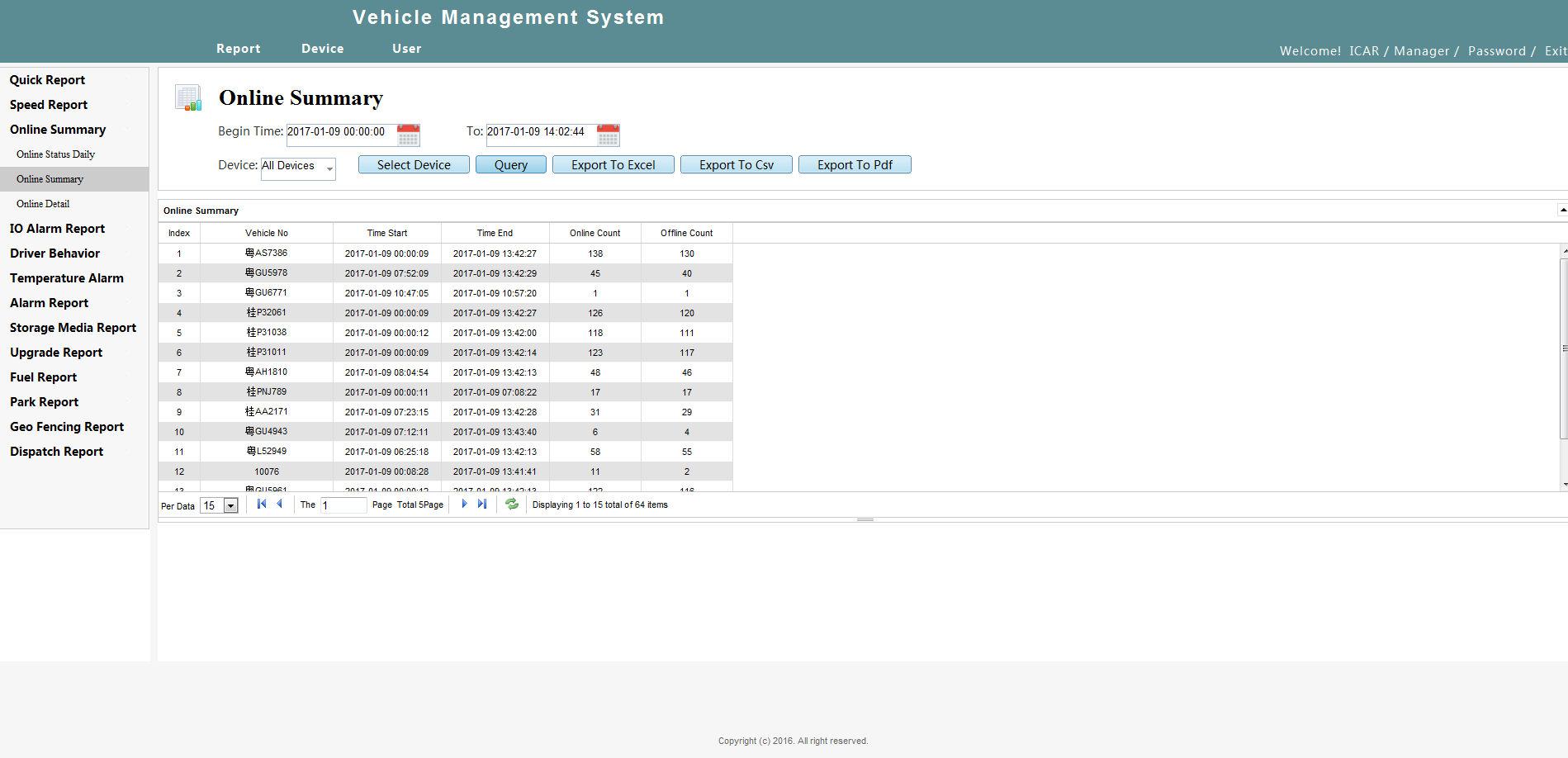Click the Select Device button

tap(414, 165)
